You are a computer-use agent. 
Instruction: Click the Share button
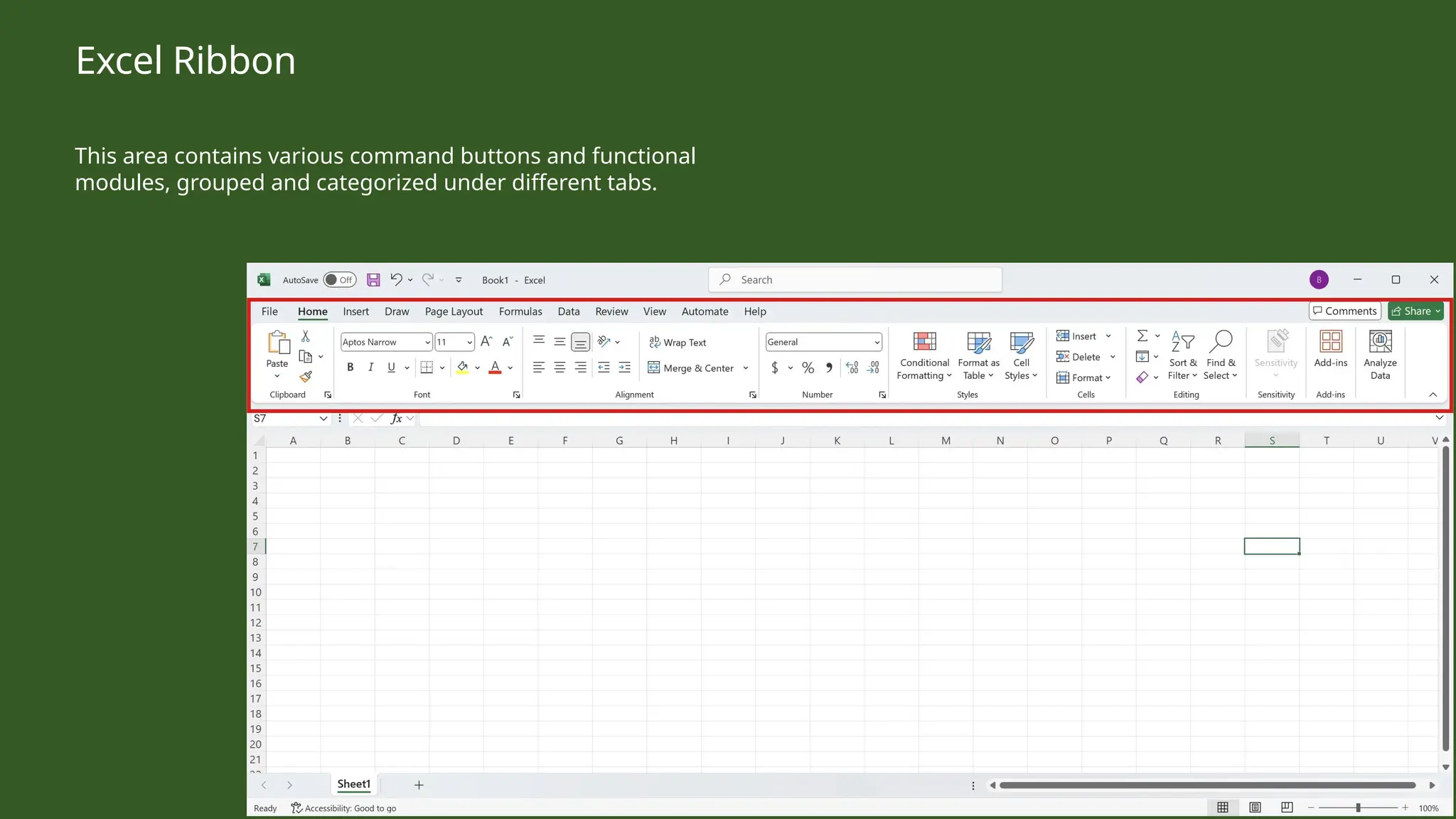point(1415,311)
